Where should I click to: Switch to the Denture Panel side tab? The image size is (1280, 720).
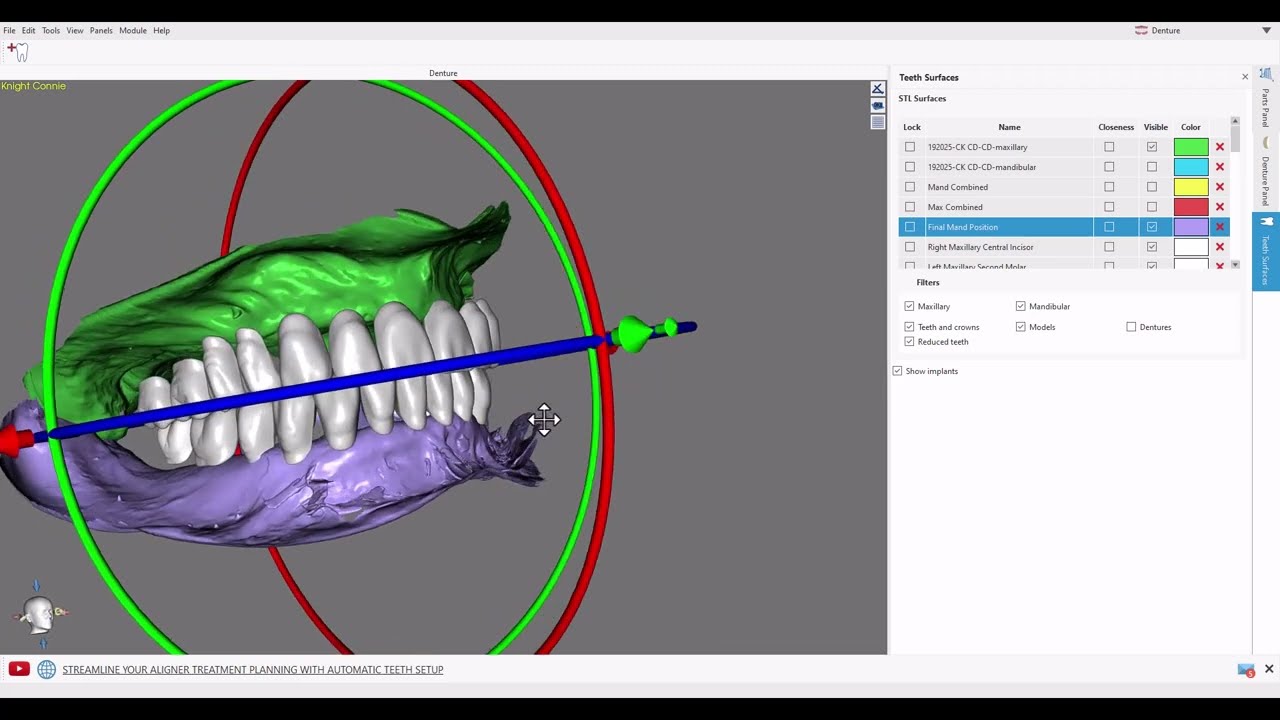click(1265, 172)
